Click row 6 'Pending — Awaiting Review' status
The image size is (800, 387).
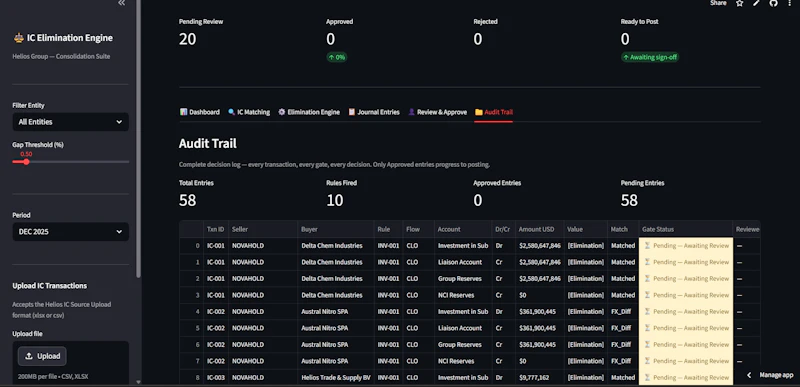pos(686,345)
